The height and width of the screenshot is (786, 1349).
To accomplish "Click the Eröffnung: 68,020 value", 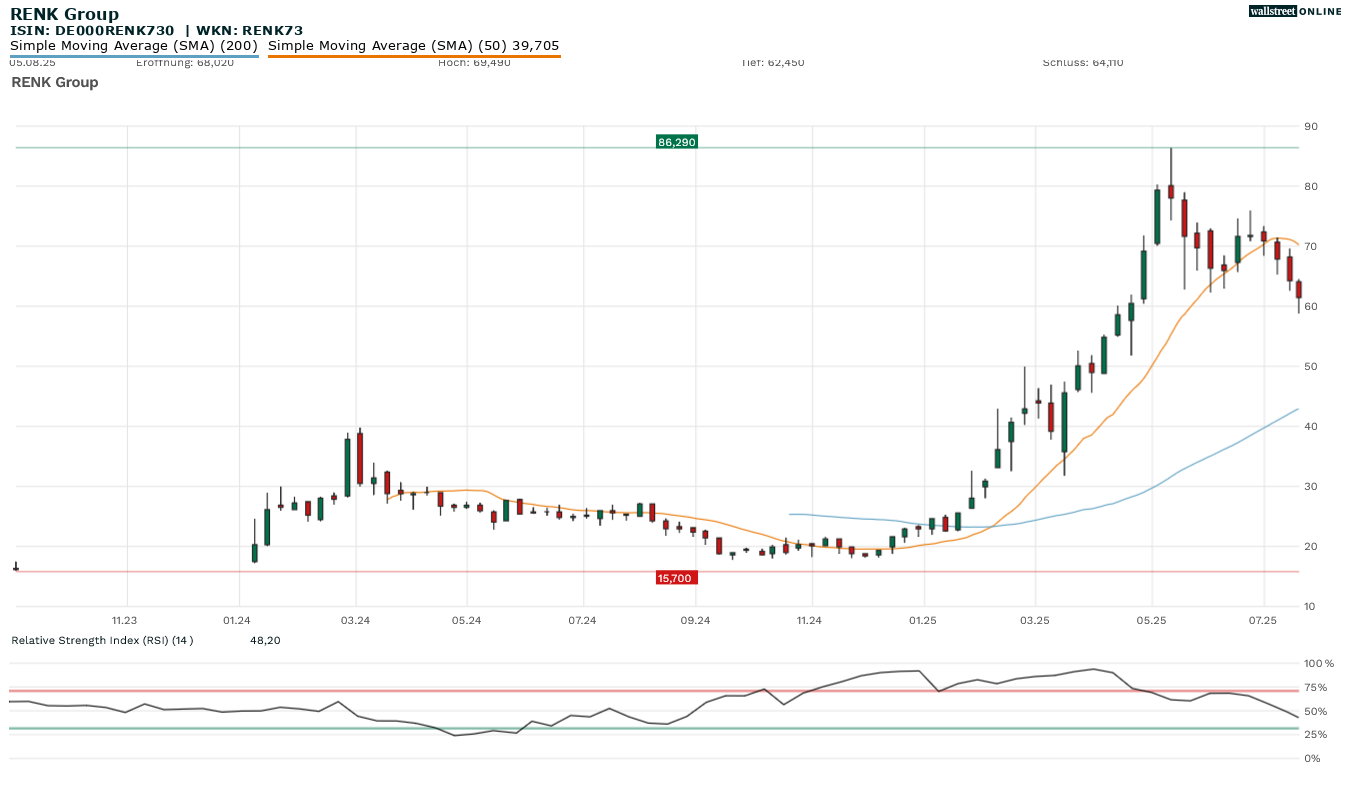I will pos(184,62).
